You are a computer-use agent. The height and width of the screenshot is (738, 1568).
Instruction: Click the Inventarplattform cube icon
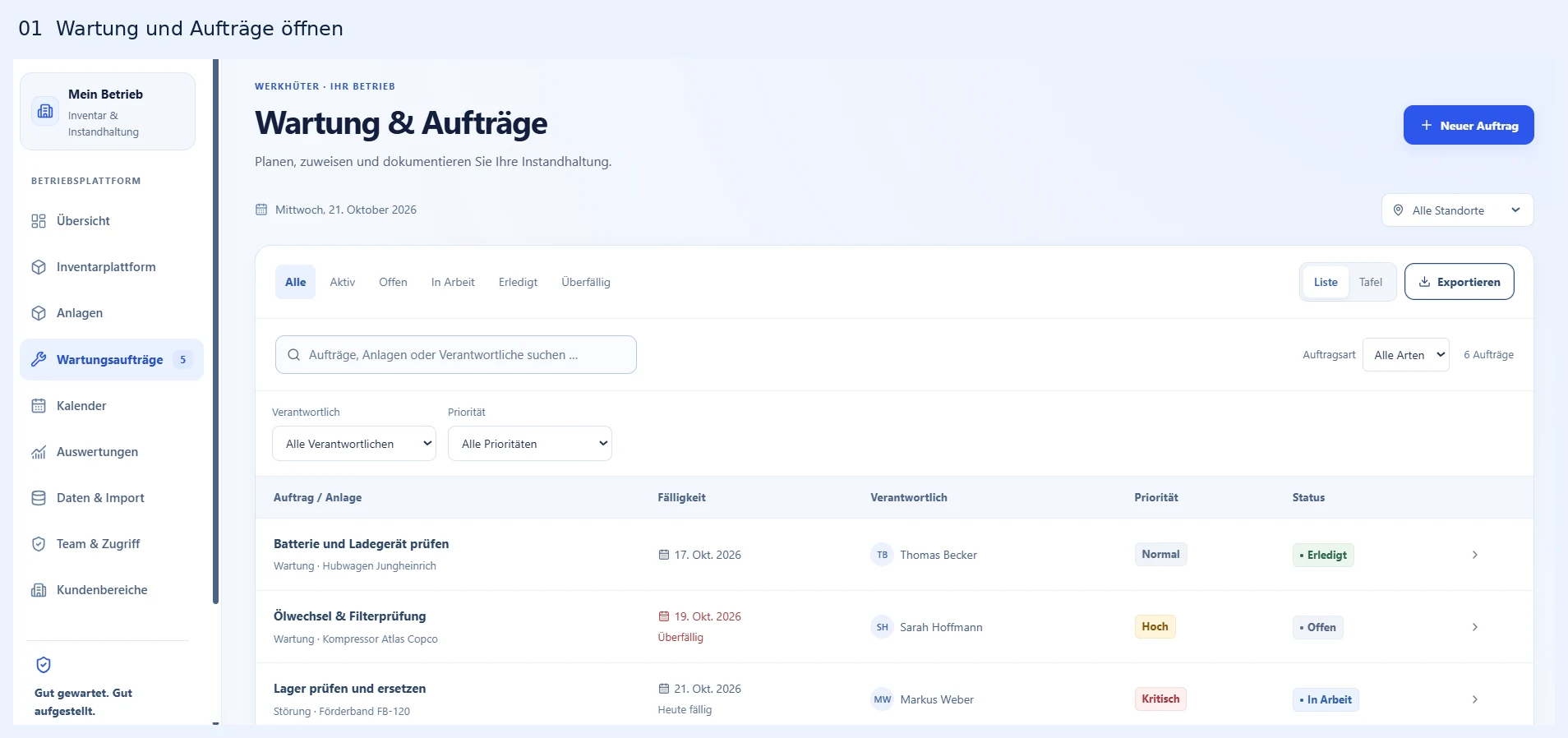[39, 267]
